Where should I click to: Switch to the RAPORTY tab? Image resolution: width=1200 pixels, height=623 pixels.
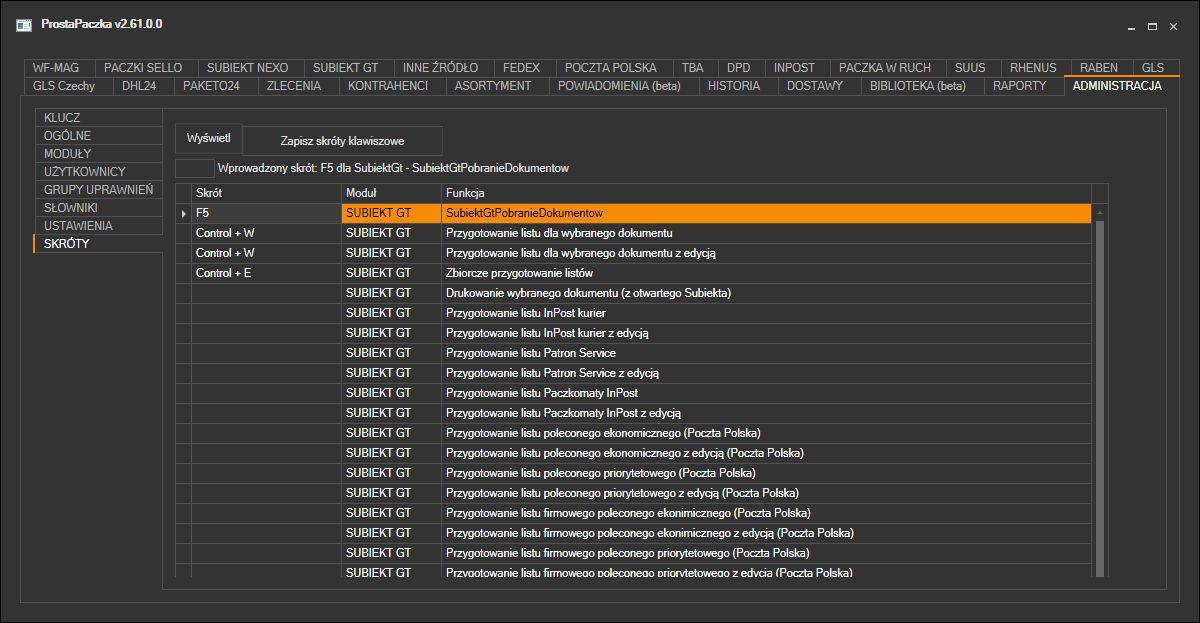[x=1019, y=86]
